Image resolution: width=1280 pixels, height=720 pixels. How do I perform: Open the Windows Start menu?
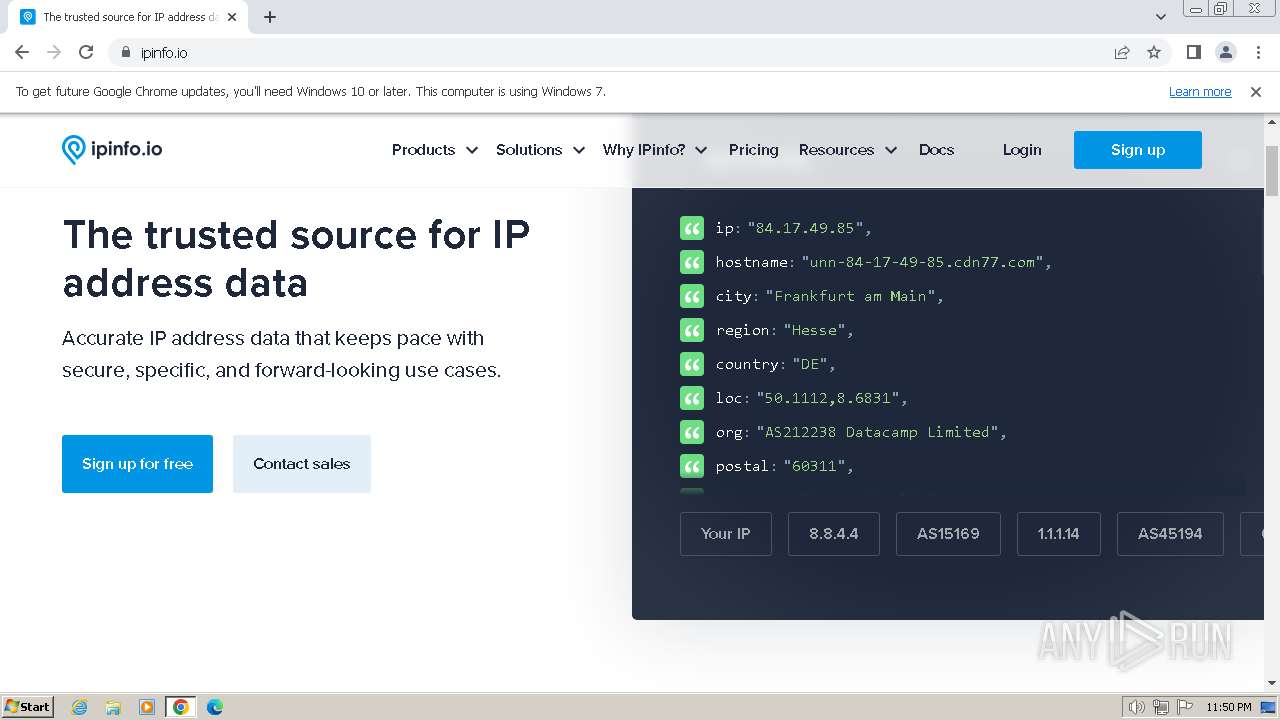[x=27, y=707]
